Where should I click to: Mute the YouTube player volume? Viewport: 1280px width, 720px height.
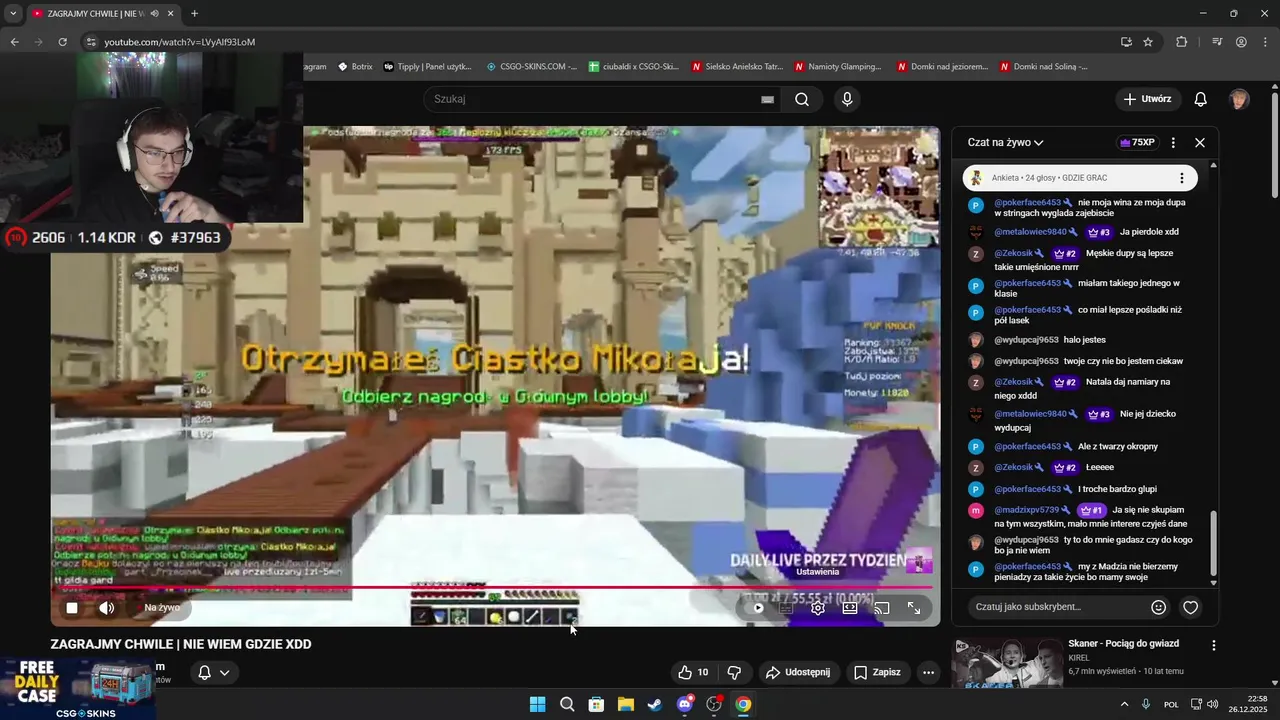click(107, 608)
